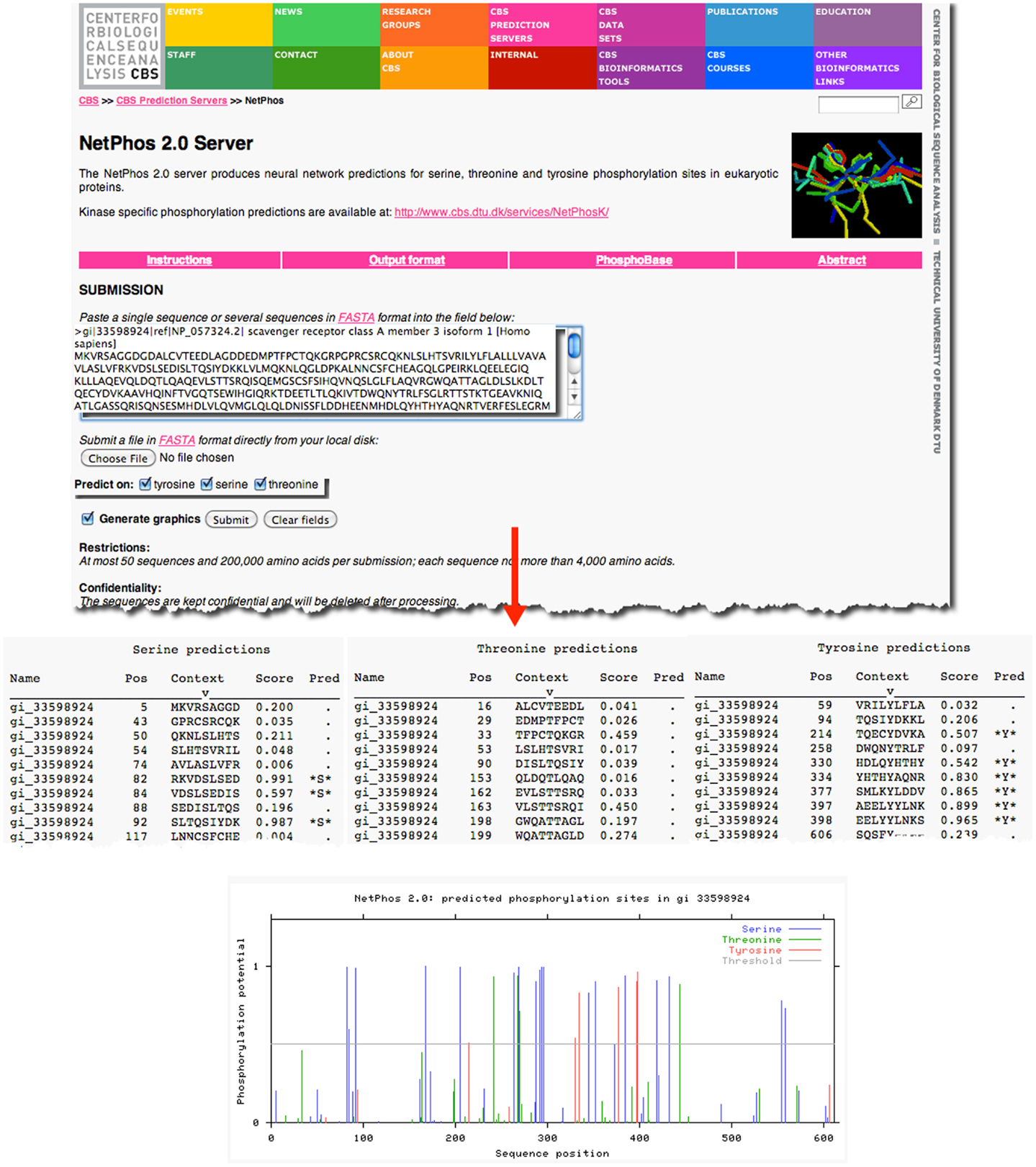The height and width of the screenshot is (1167, 1036).
Task: Click CBS Prediction Servers breadcrumb link
Action: 171,101
